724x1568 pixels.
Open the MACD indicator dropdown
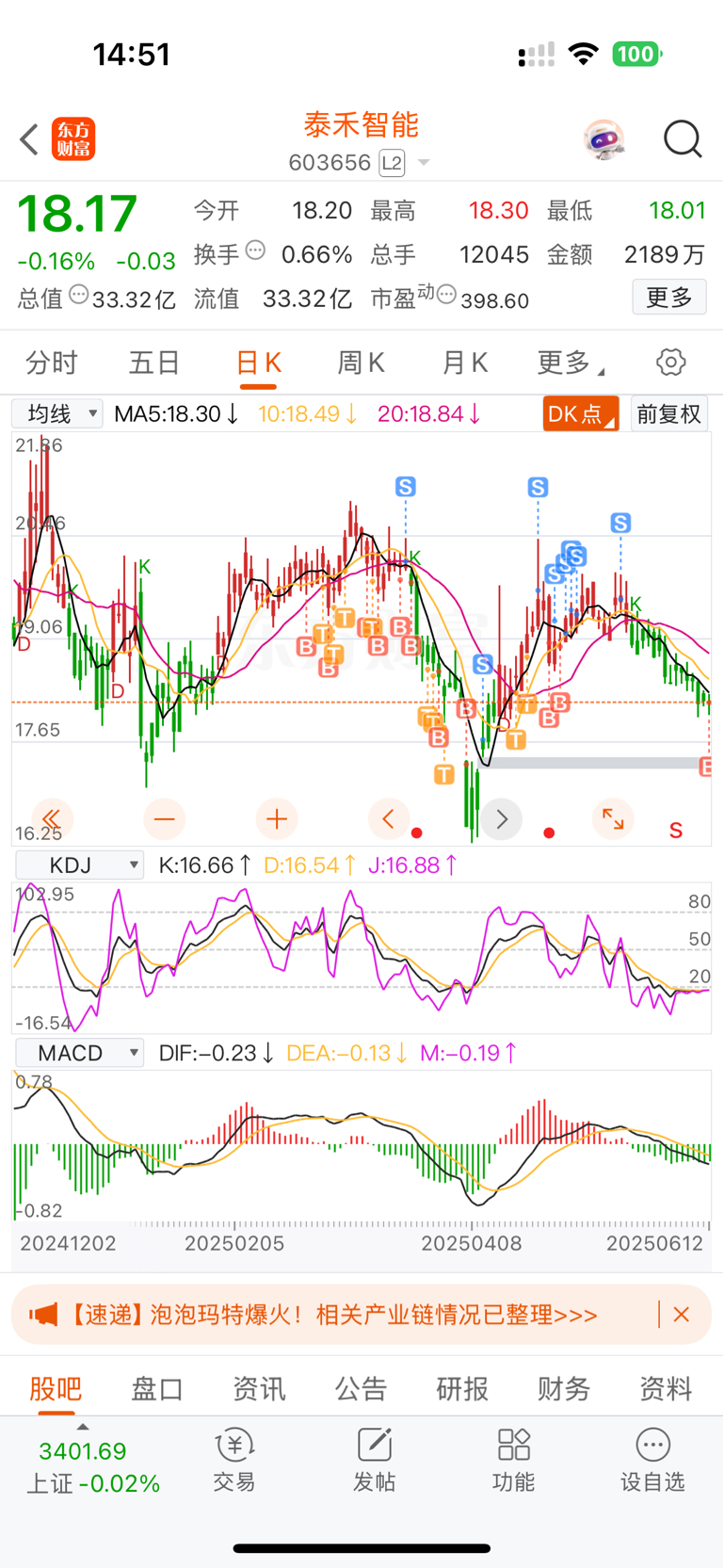point(80,1053)
